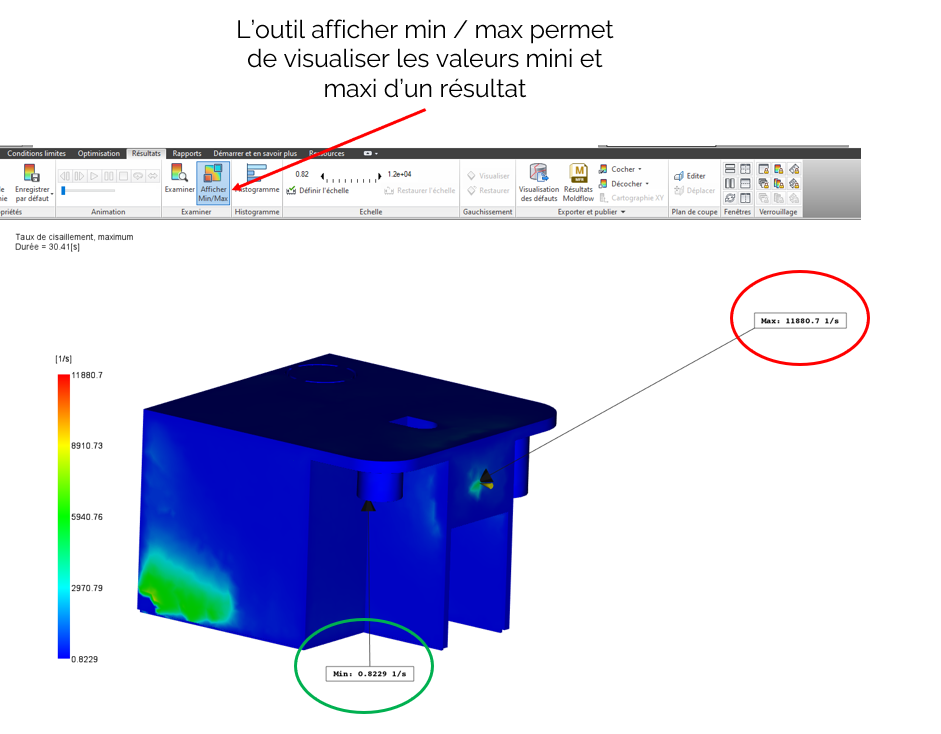Click the Résultats Moldflow icon
Screen dimensions: 941x734
578,175
